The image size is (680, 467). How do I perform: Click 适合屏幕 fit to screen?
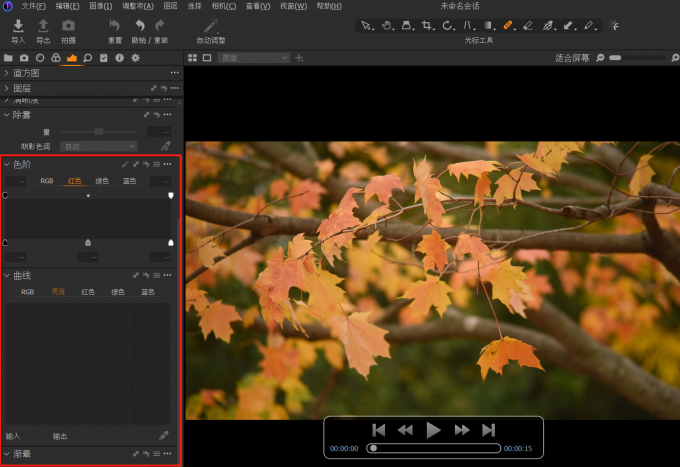(x=572, y=58)
